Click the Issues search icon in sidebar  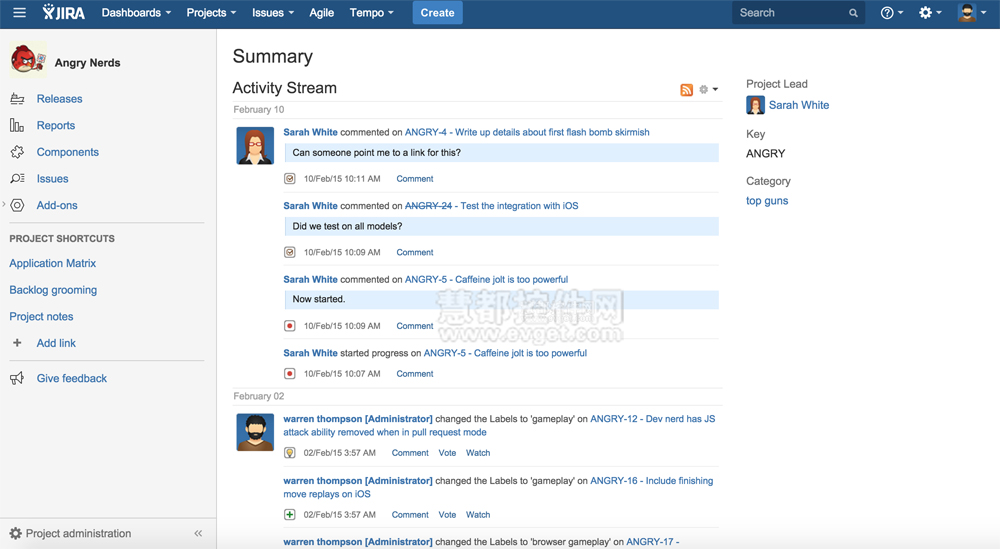coord(17,179)
